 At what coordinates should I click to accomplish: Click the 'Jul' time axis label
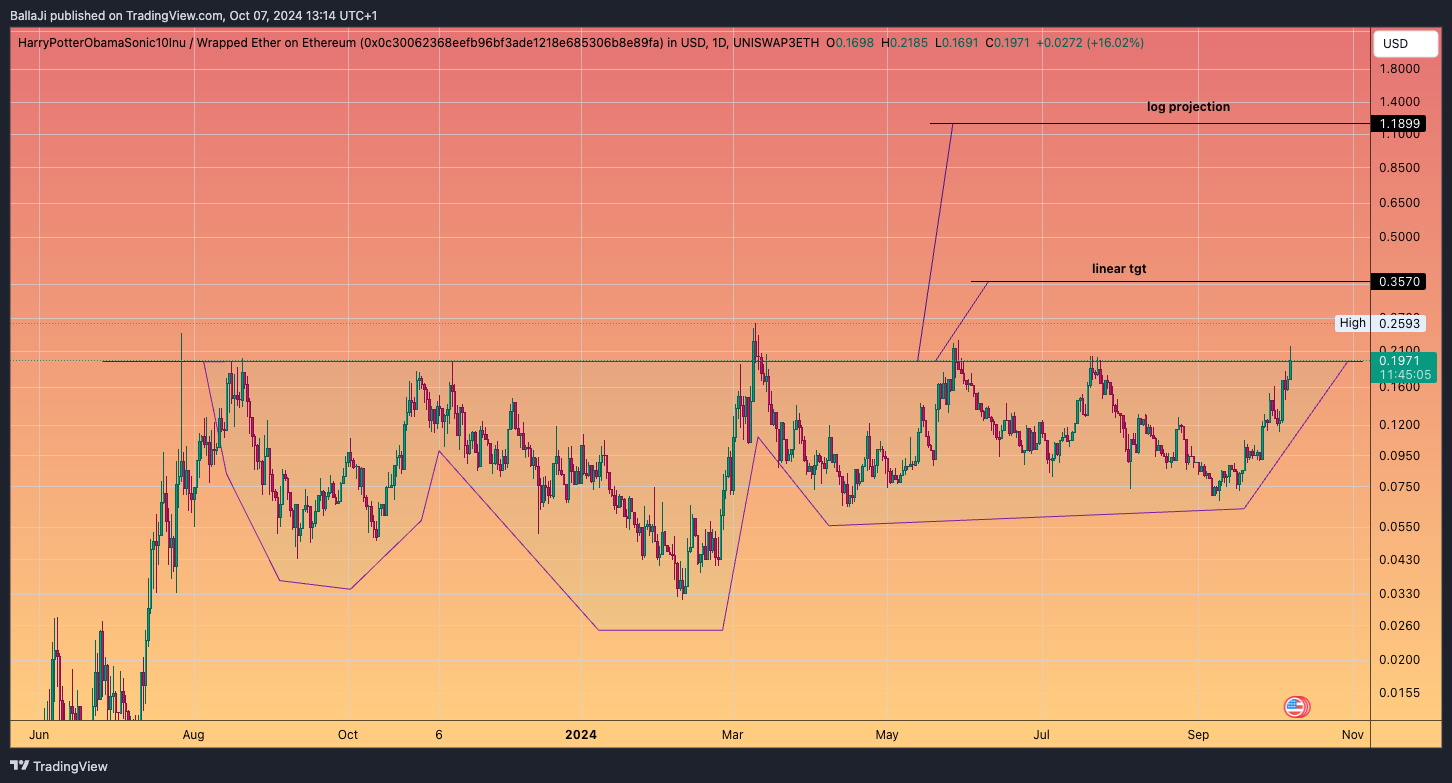point(1042,735)
